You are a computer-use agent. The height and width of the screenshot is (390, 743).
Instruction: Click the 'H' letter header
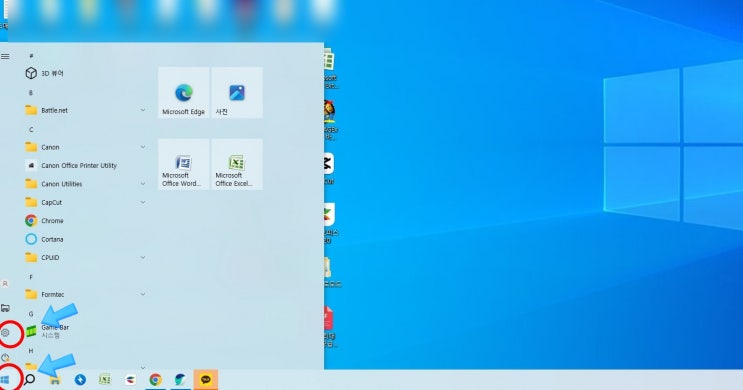tap(31, 351)
